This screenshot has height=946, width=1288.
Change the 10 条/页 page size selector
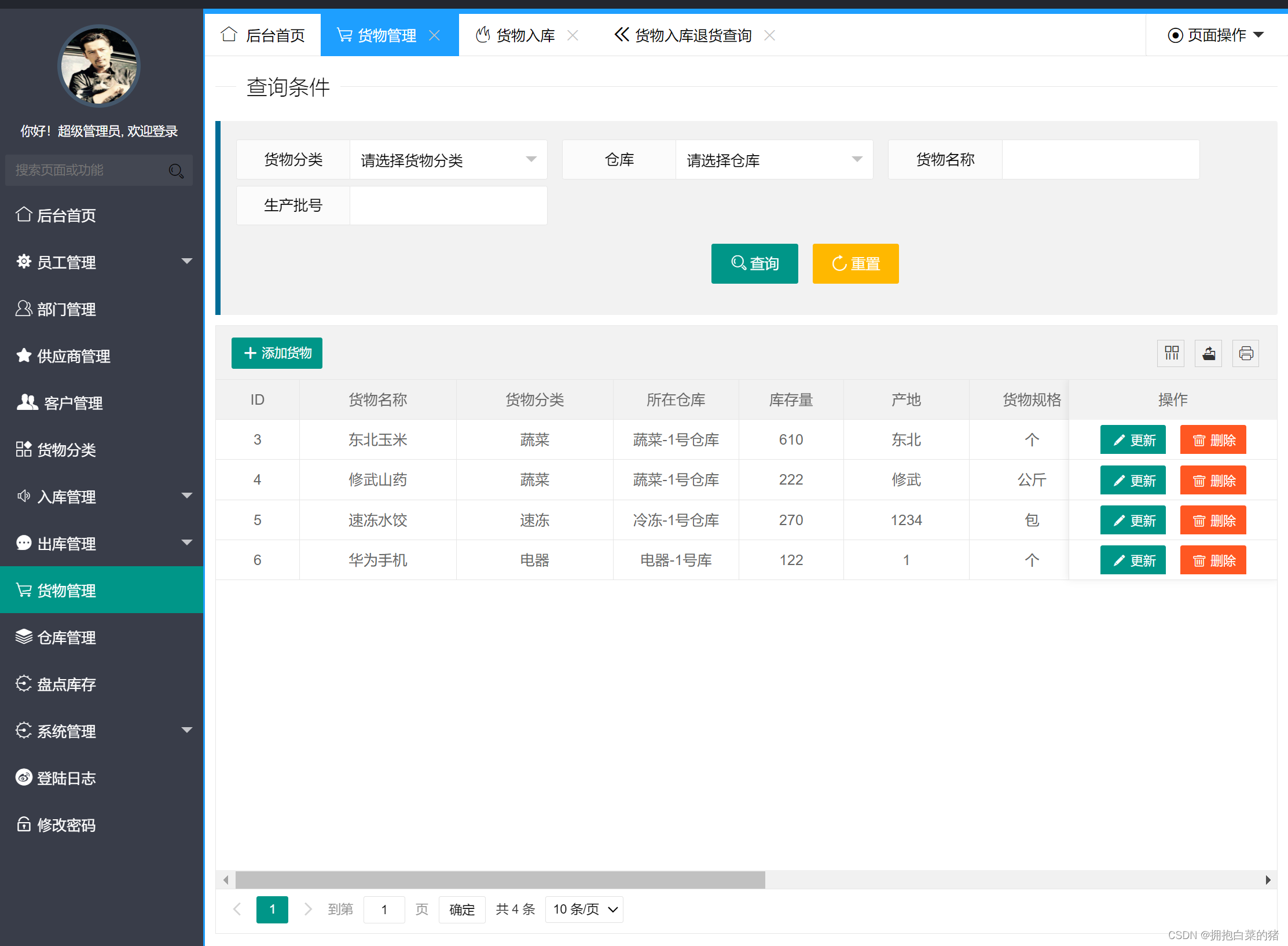point(584,909)
